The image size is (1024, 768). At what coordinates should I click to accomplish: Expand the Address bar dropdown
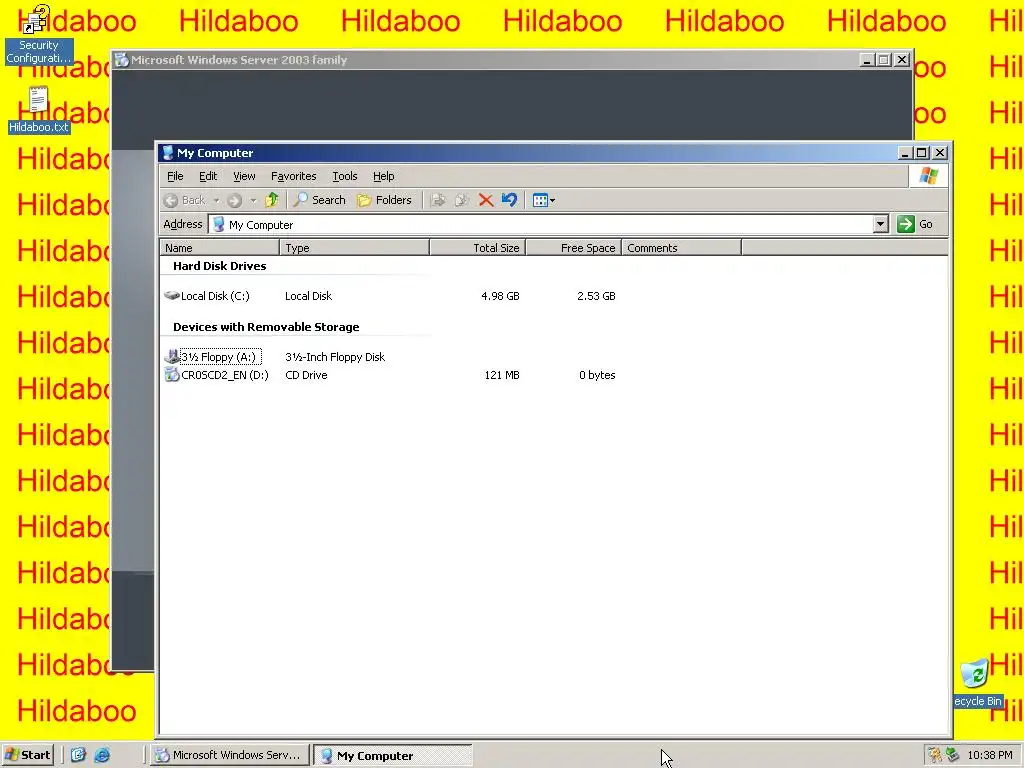point(880,224)
